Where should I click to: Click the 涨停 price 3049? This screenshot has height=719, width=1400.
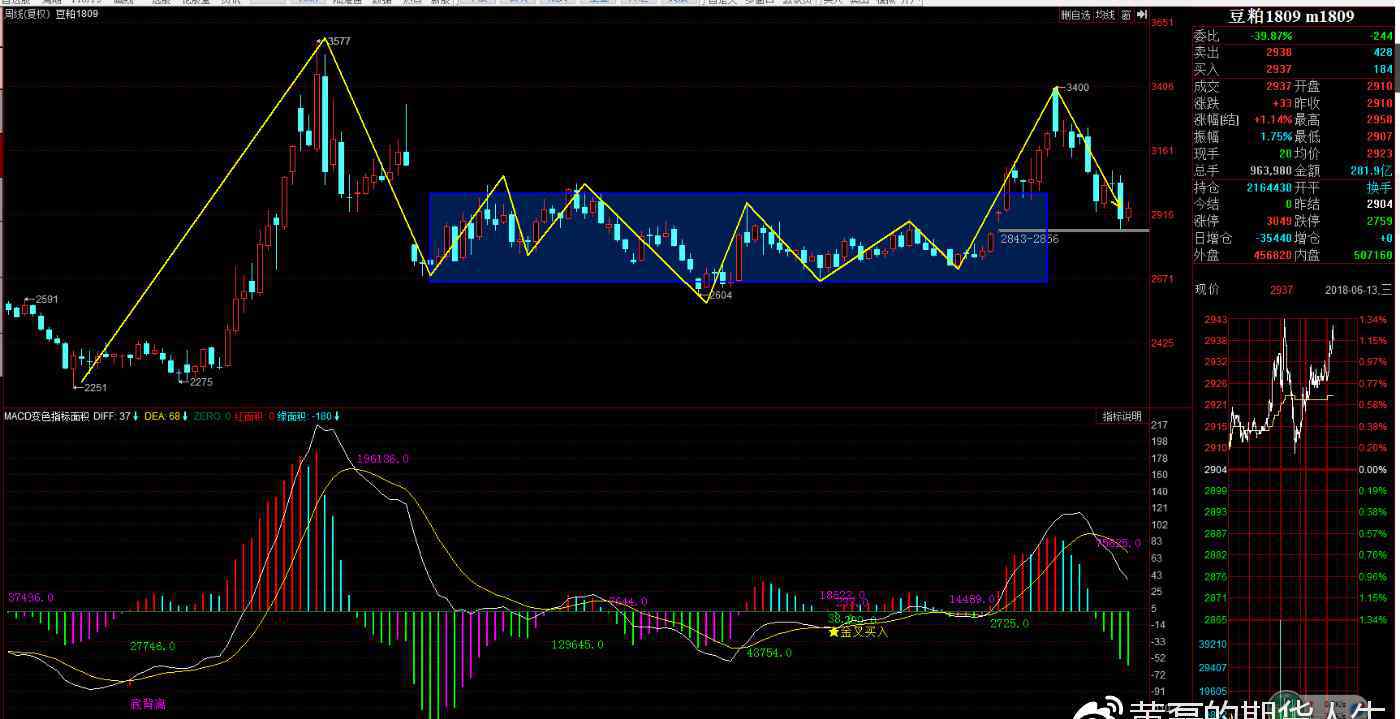1279,222
